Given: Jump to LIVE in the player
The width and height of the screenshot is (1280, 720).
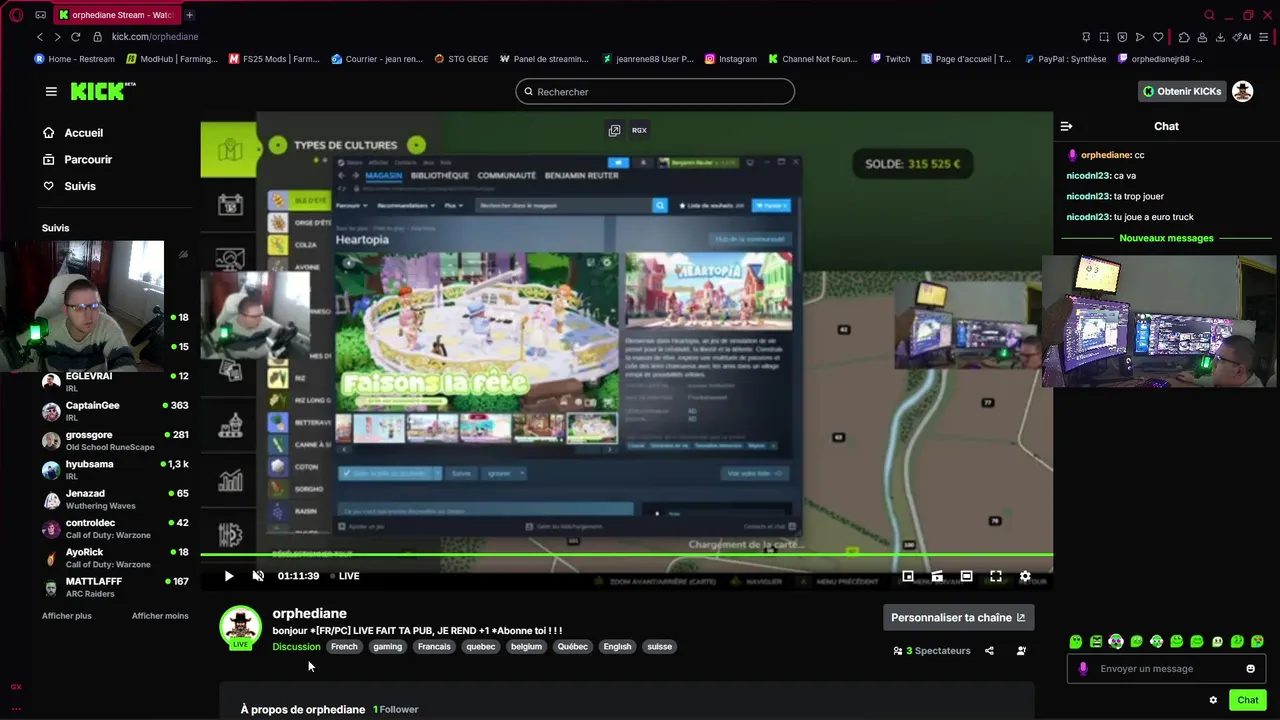Looking at the screenshot, I should (345, 576).
